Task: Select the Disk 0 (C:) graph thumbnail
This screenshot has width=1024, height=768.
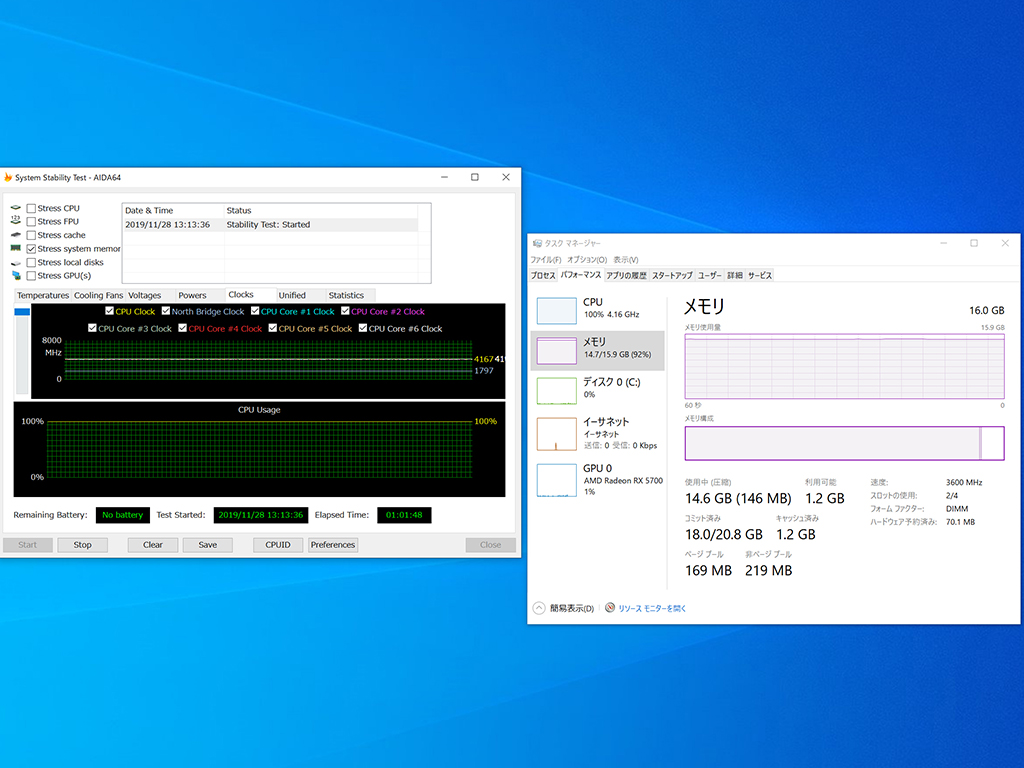Action: [x=556, y=391]
